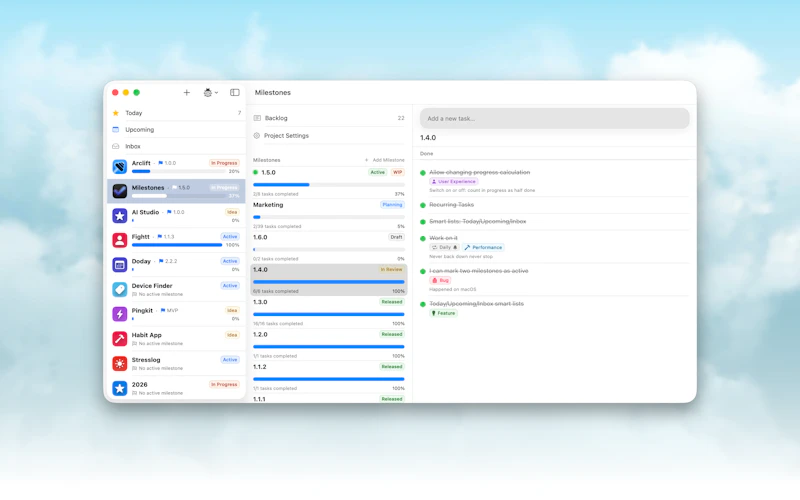
Task: Click the Fightt project progress bar
Action: pyautogui.click(x=177, y=245)
